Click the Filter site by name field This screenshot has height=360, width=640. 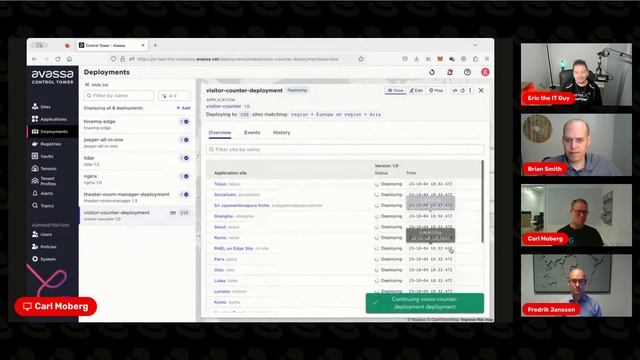tap(345, 149)
